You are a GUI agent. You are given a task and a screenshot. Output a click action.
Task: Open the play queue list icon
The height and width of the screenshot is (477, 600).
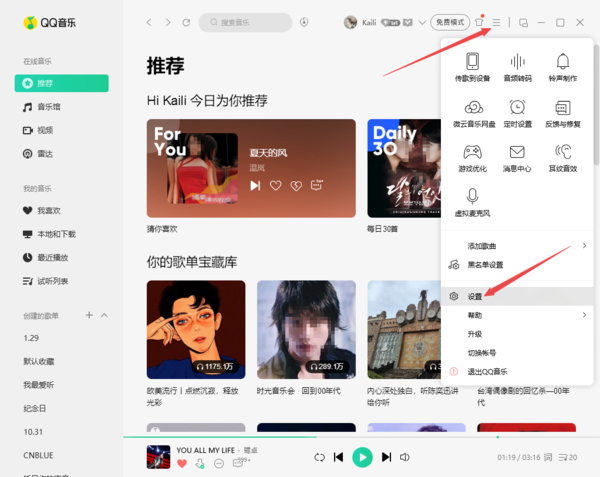pyautogui.click(x=567, y=457)
